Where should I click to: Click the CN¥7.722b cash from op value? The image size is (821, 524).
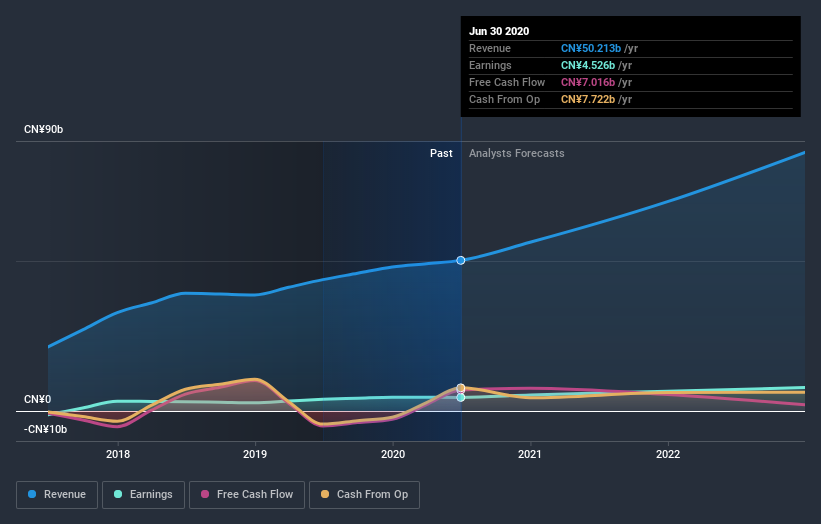587,99
